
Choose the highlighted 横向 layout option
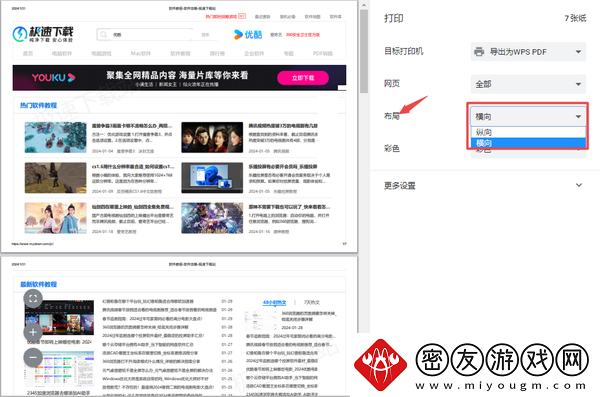click(x=528, y=143)
